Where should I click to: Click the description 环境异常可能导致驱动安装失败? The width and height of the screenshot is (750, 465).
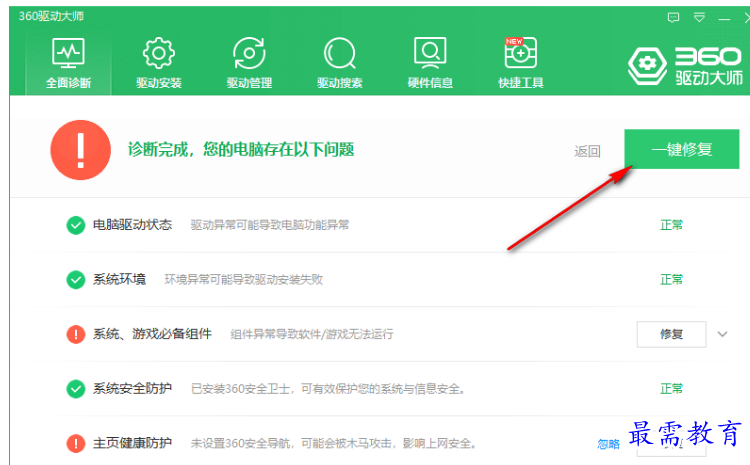tap(243, 279)
